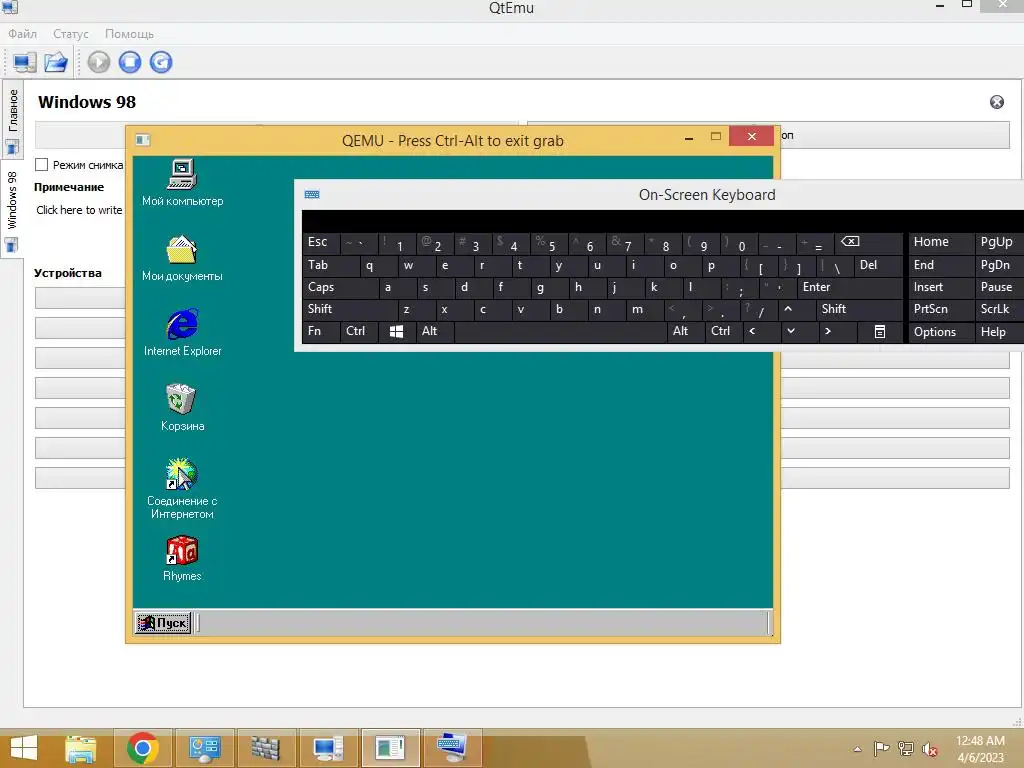Screen dimensions: 1024x768
Task: Click the Home key on On-Screen Keyboard
Action: pyautogui.click(x=940, y=243)
